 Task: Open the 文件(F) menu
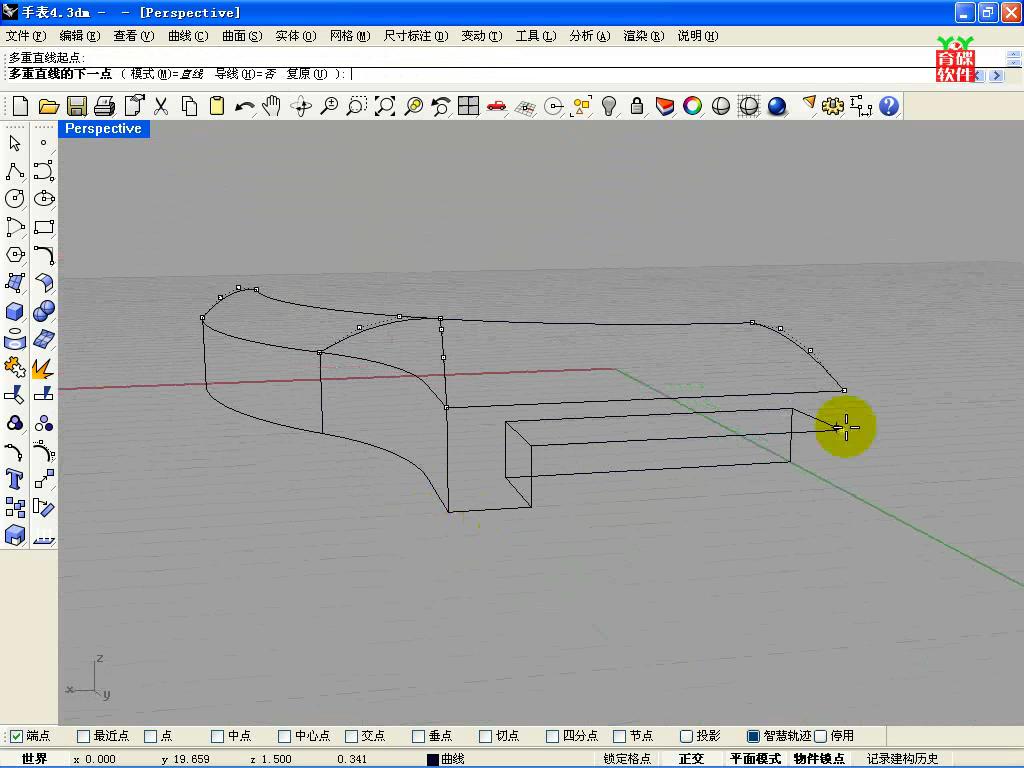tap(26, 36)
